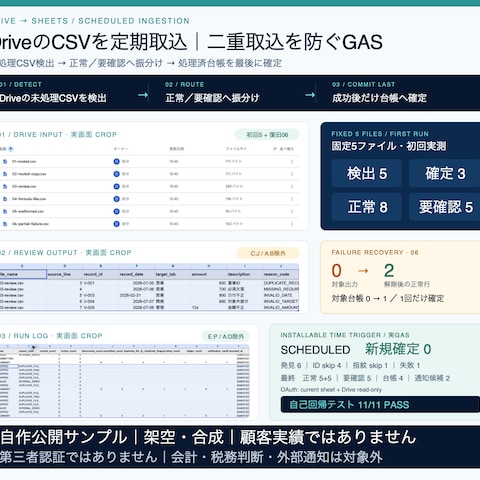
Task: Click the CJ / A:B除外 badge
Action: point(268,253)
